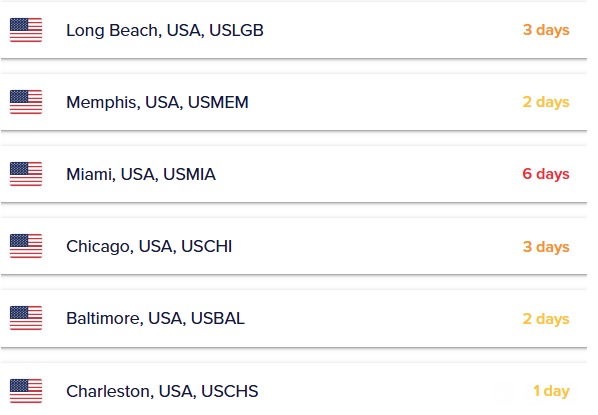
Task: Click the red 6 days label for Miami
Action: (546, 174)
